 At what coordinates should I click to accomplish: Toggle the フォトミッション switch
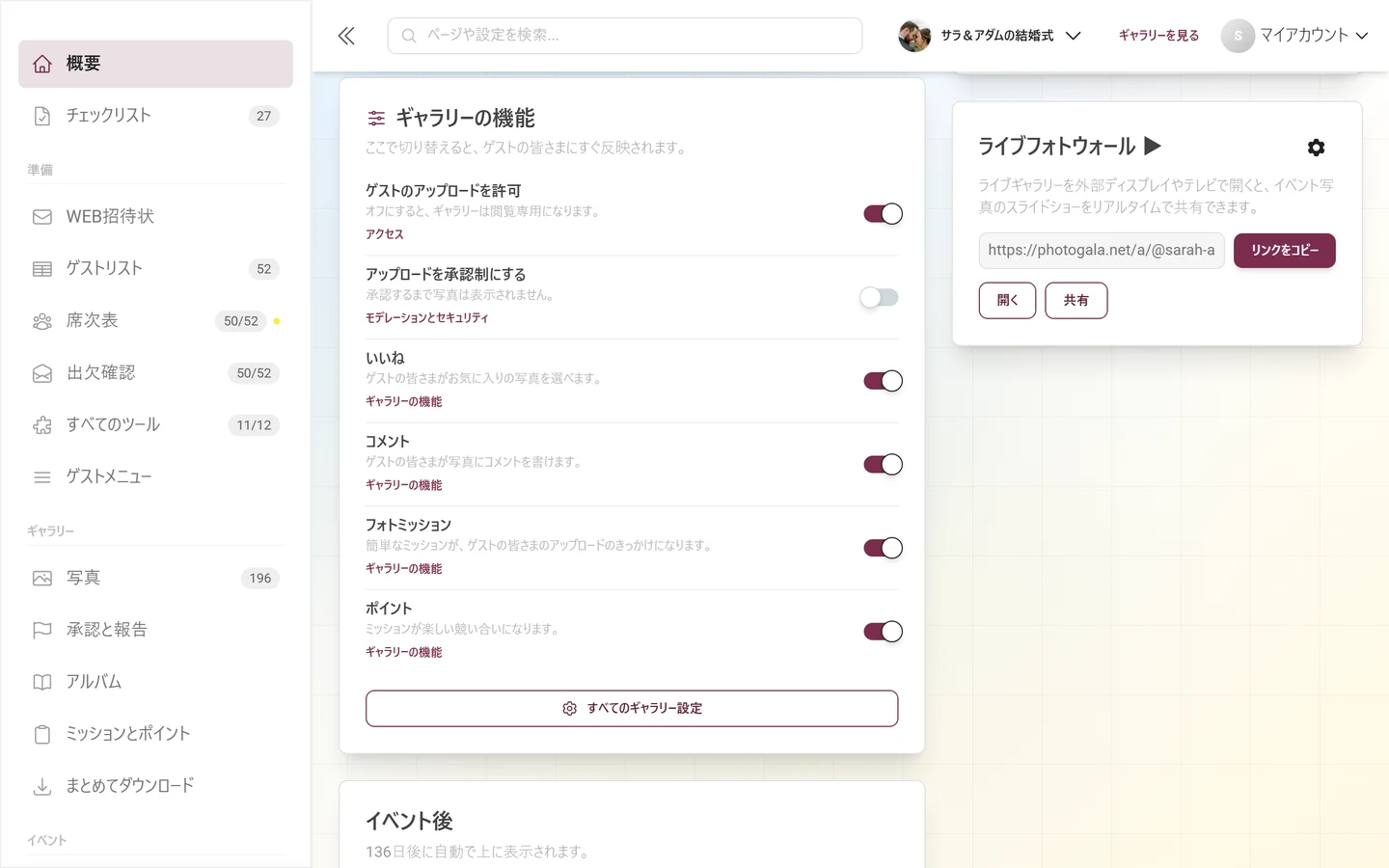click(883, 548)
